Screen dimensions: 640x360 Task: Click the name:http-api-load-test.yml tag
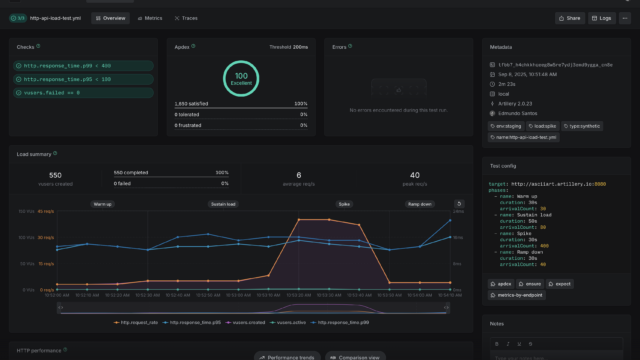523,137
